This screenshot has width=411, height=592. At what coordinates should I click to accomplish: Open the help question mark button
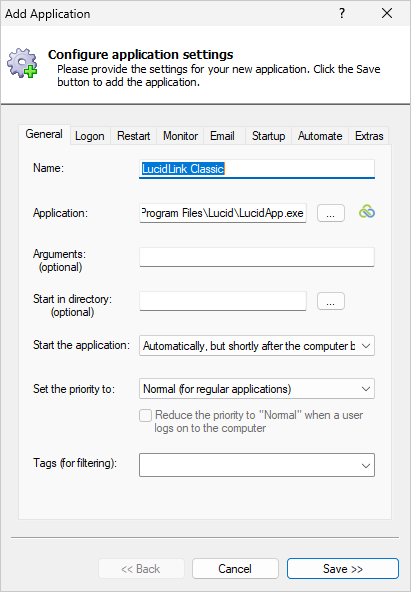pyautogui.click(x=342, y=14)
